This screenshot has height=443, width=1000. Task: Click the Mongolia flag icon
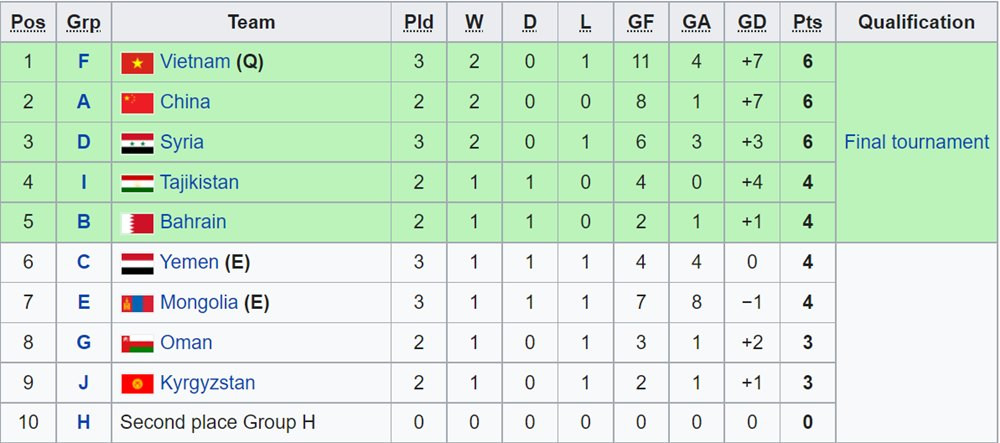click(137, 302)
